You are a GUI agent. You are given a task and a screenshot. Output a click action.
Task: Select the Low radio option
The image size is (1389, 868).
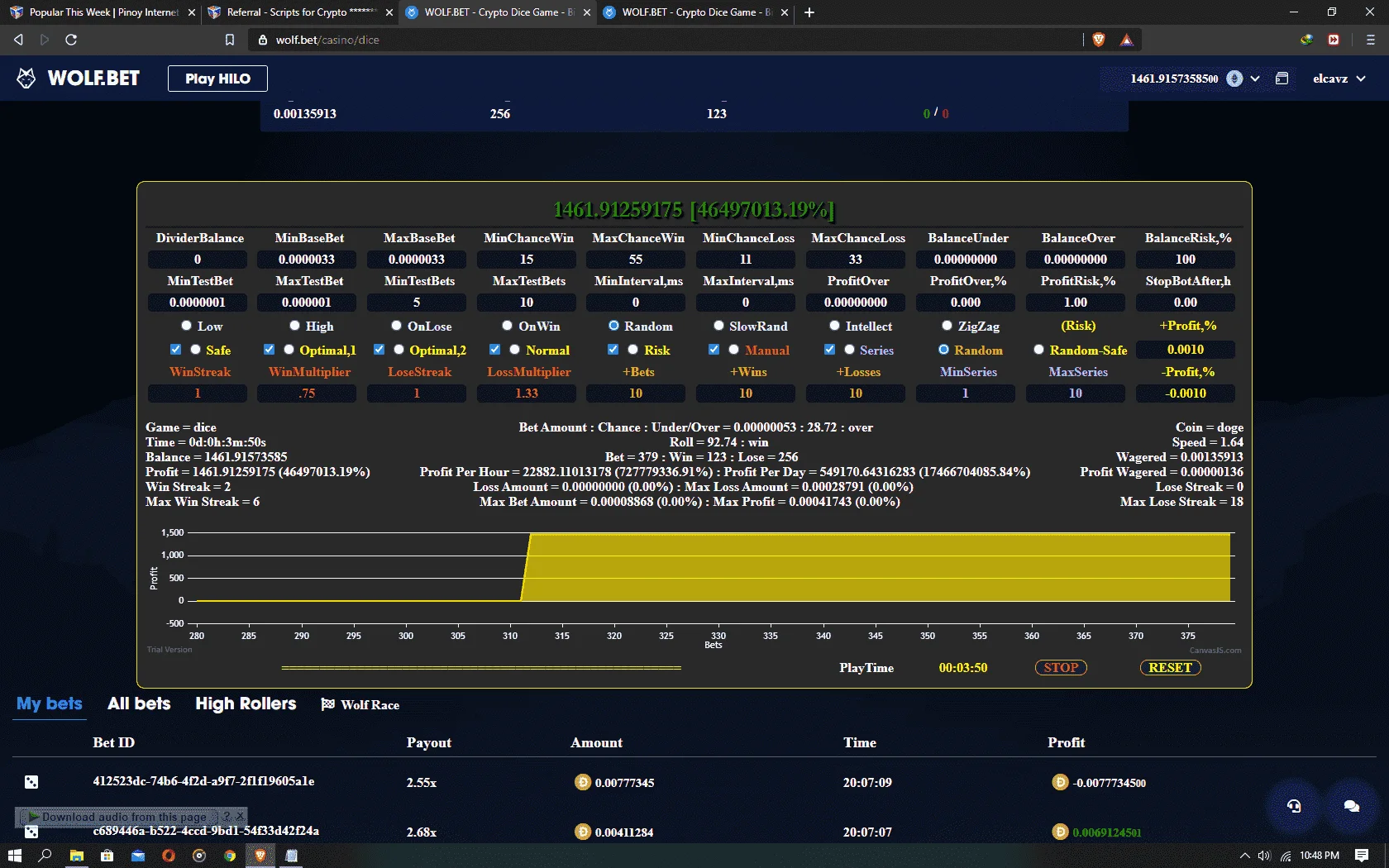tap(186, 326)
